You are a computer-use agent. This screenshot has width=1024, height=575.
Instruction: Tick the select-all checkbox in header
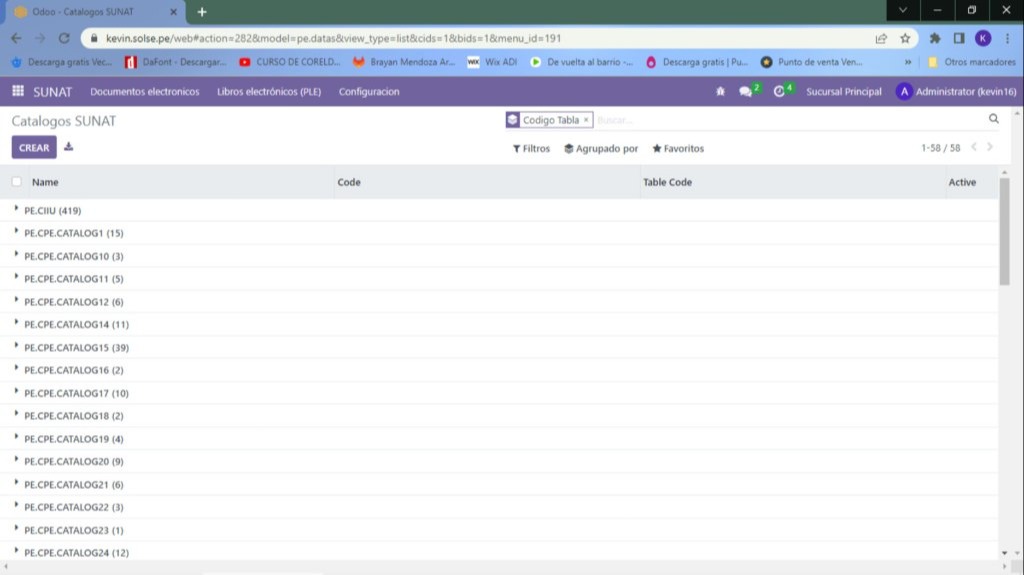(x=16, y=182)
